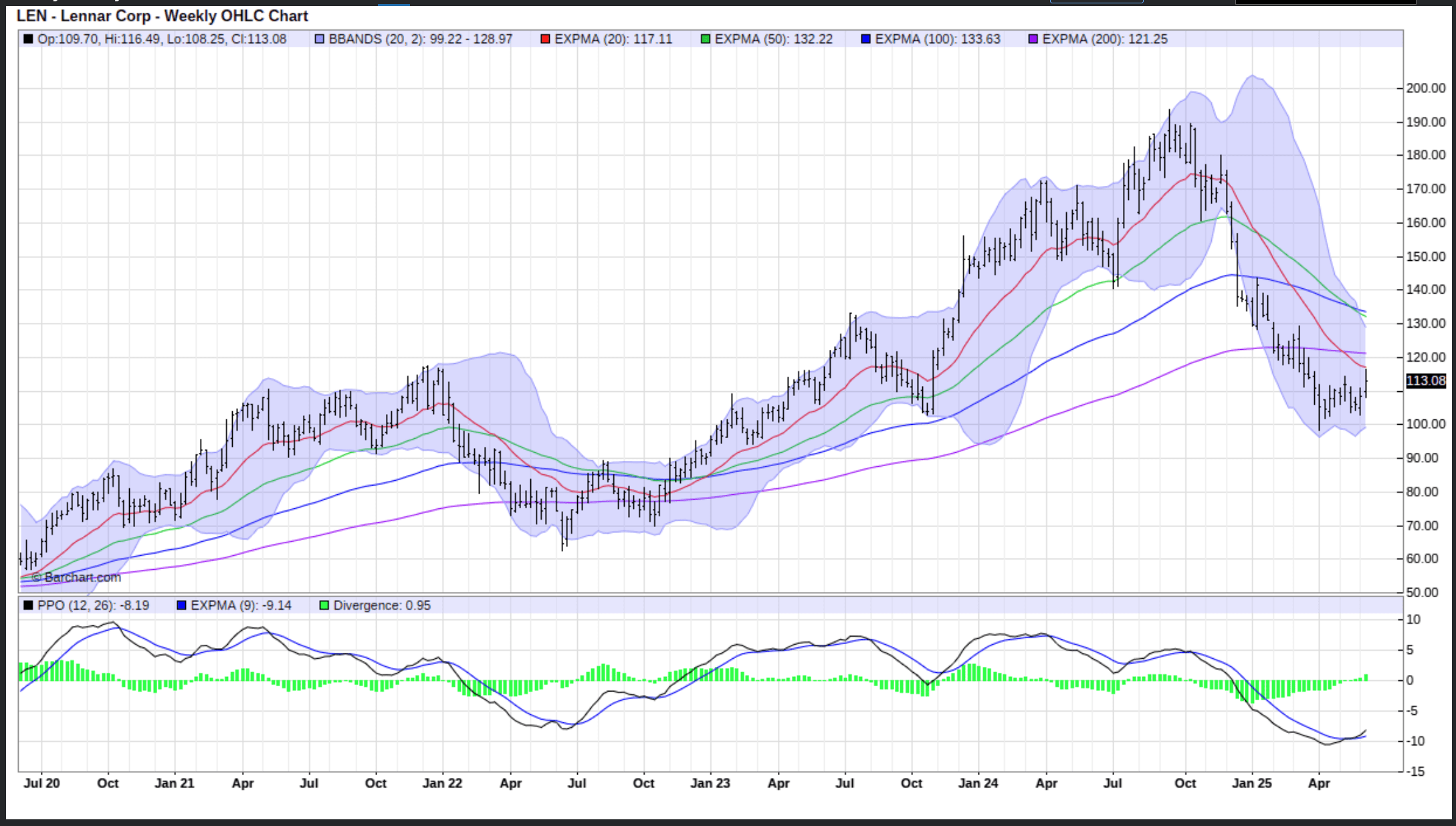
Task: Click the black OHLC legend square
Action: coord(28,39)
